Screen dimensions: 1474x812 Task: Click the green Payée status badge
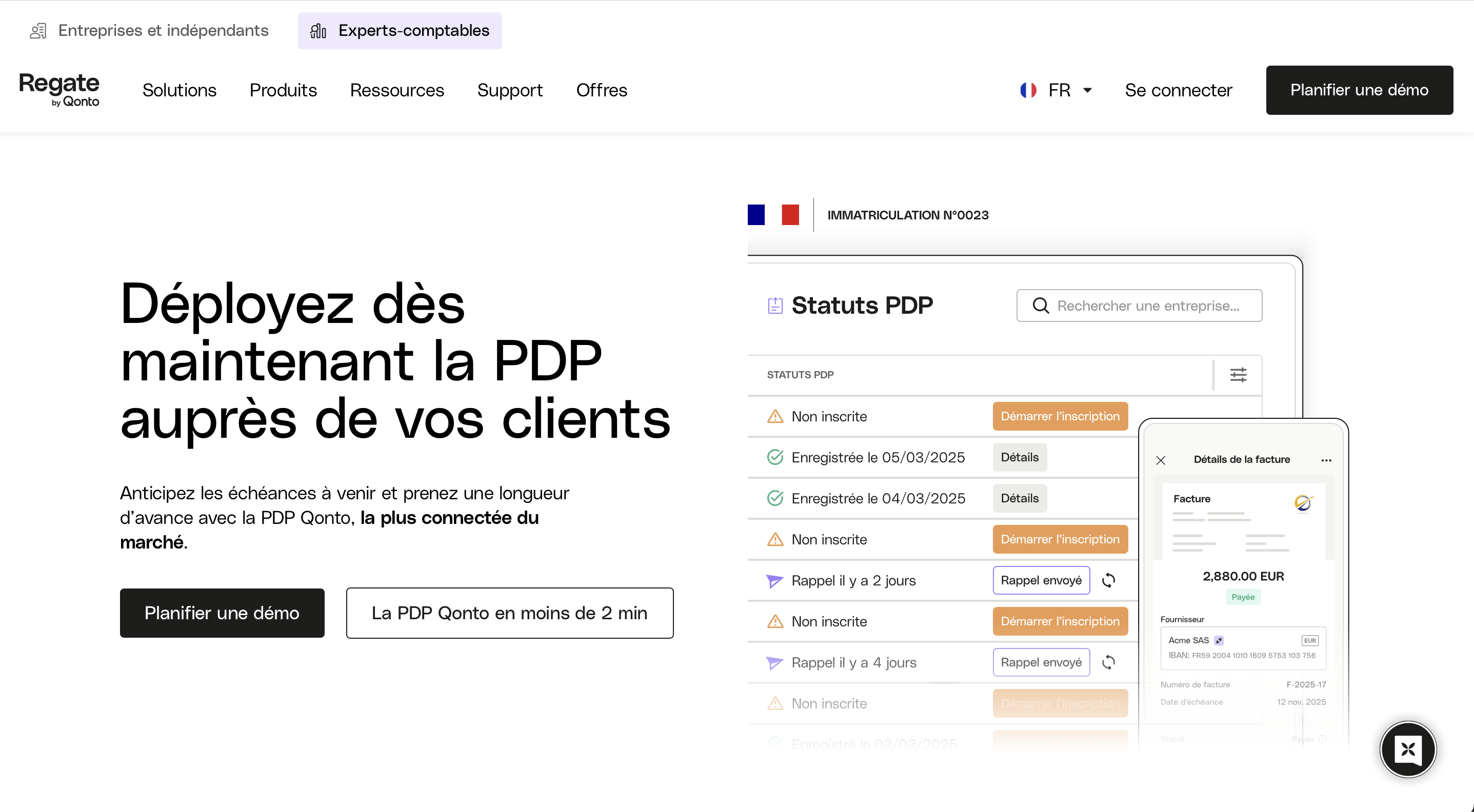[1243, 597]
